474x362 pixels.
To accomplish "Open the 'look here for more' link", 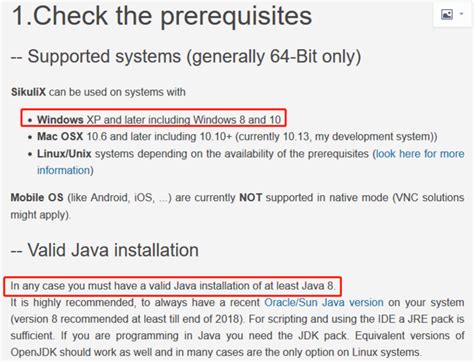I will [420, 154].
